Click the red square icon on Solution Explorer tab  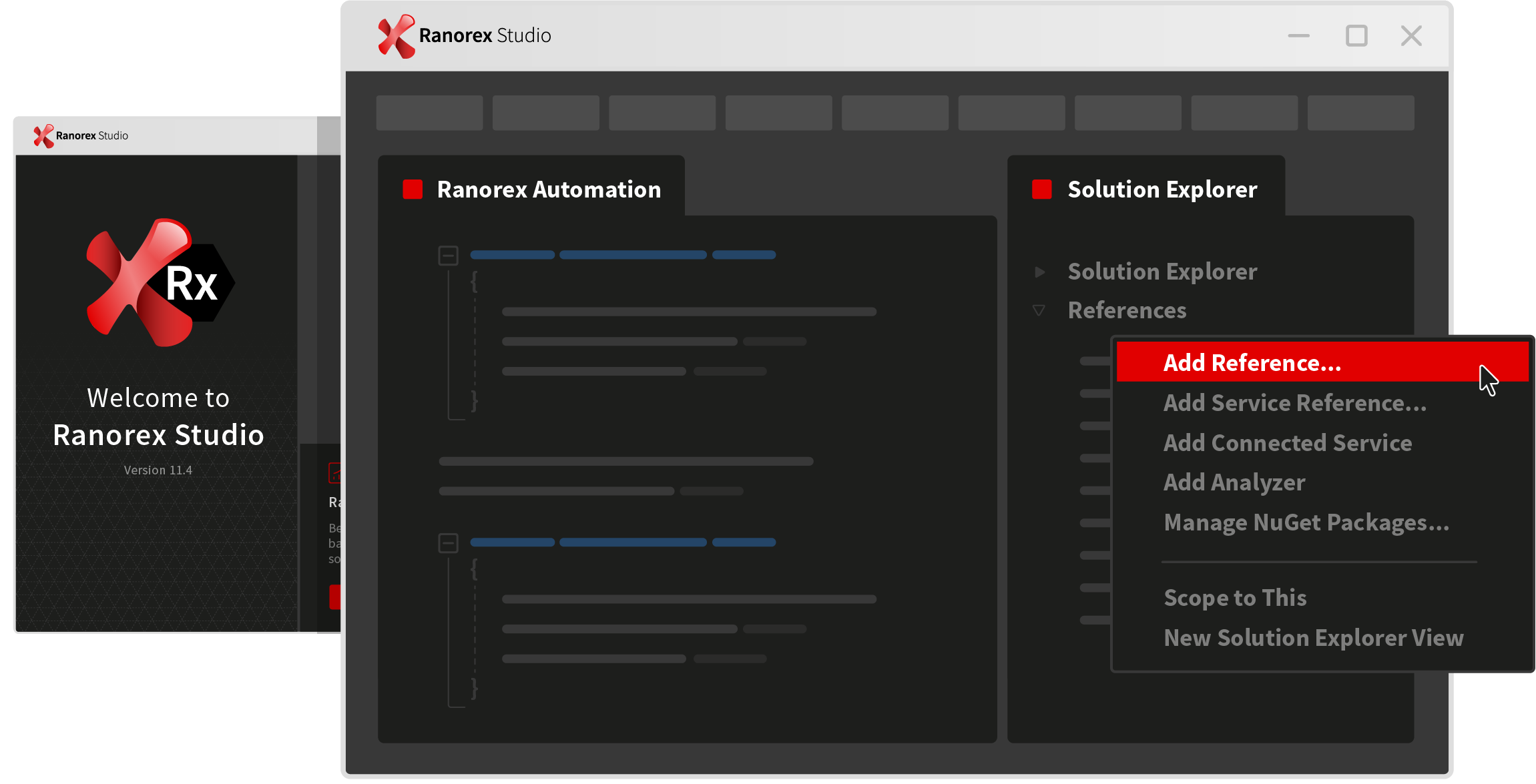coord(1042,189)
